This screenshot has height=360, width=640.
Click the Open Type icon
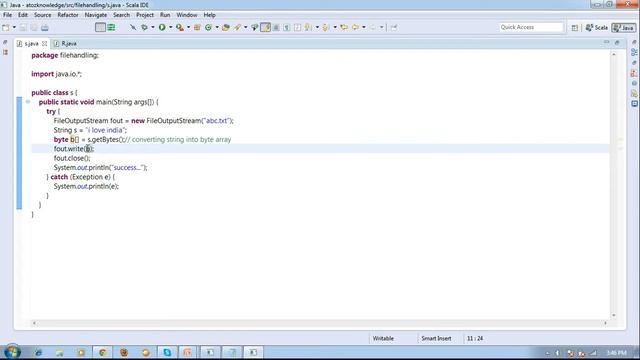(225, 27)
